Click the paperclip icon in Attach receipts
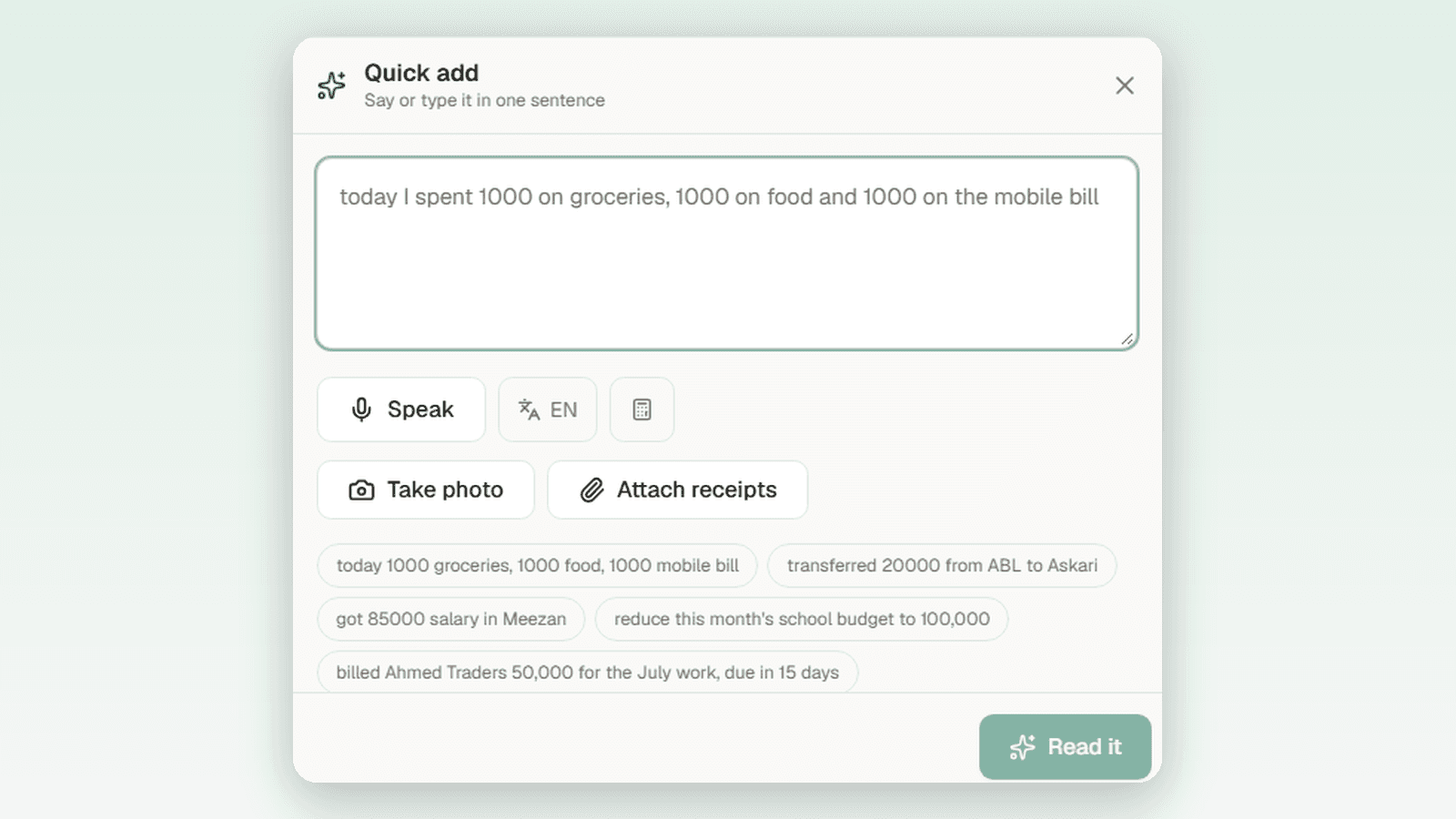1456x819 pixels. [x=591, y=490]
